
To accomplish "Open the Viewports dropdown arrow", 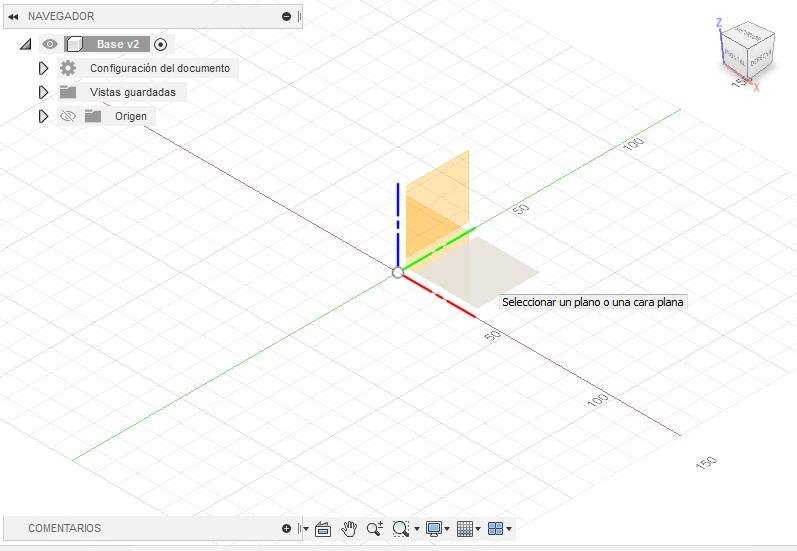I will tap(509, 529).
